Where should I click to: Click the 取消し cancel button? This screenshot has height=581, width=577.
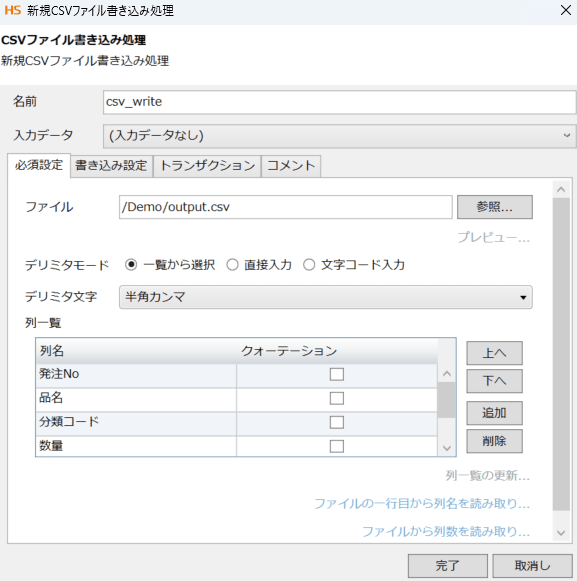click(533, 566)
